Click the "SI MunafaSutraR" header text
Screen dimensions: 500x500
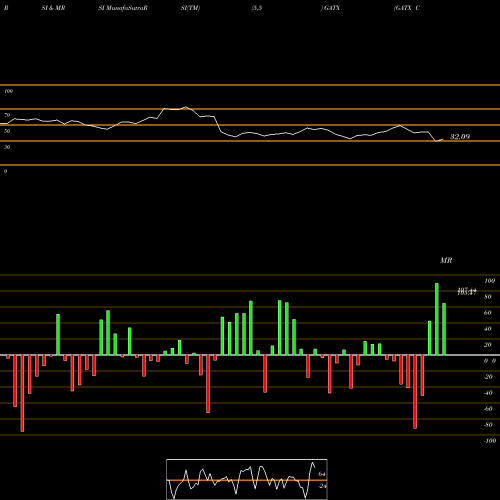click(123, 8)
